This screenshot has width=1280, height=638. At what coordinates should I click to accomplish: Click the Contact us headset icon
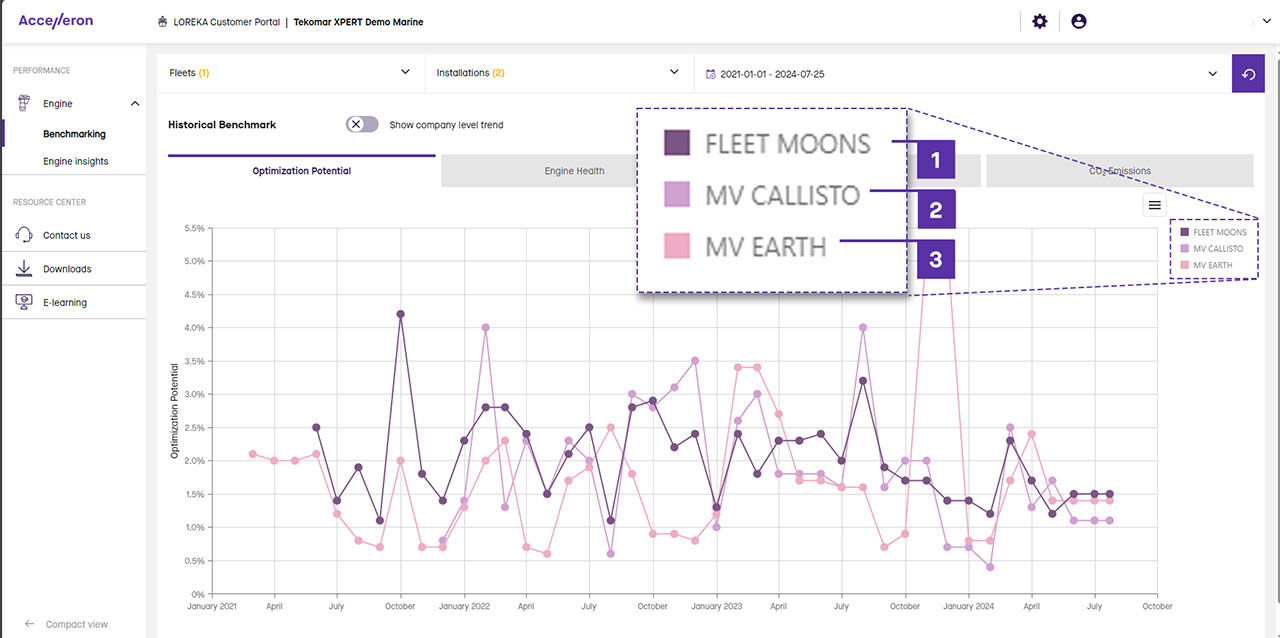24,235
